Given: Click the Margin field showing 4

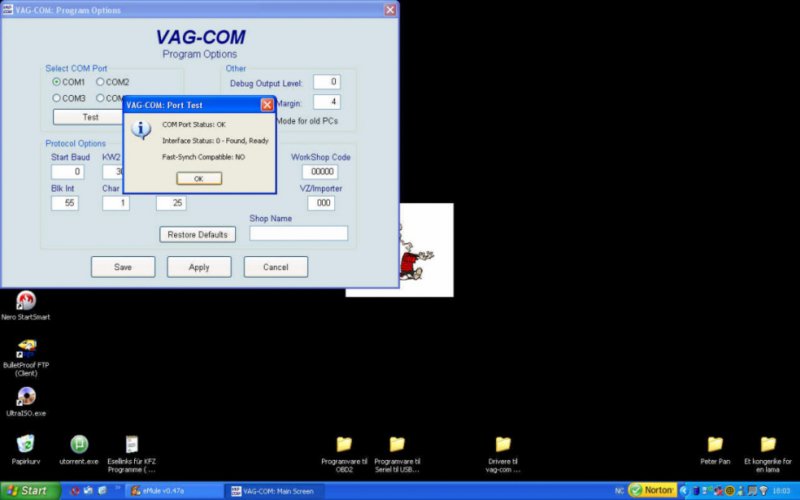Looking at the screenshot, I should (x=327, y=102).
